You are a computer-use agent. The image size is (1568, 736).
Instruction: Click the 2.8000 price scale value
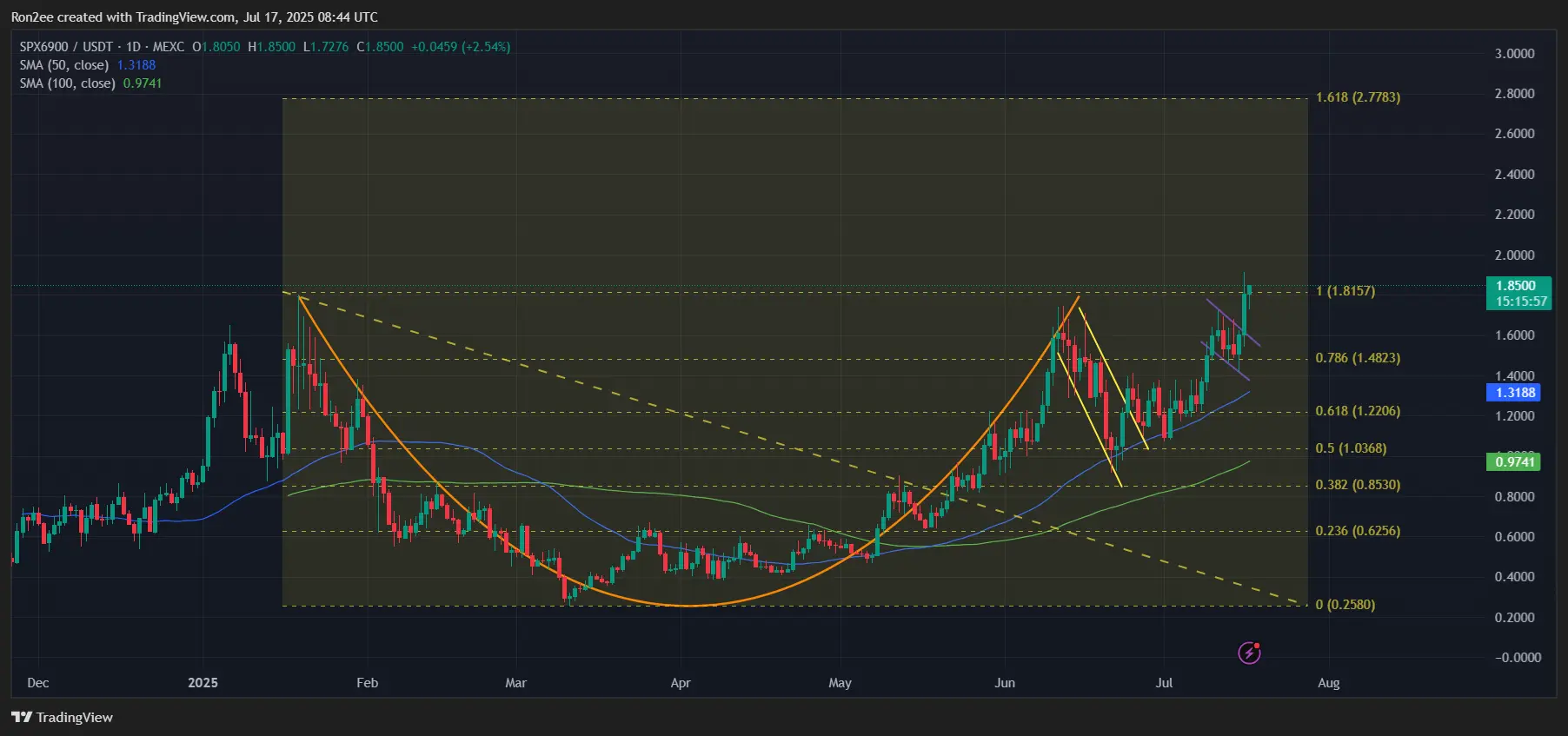coord(1515,94)
